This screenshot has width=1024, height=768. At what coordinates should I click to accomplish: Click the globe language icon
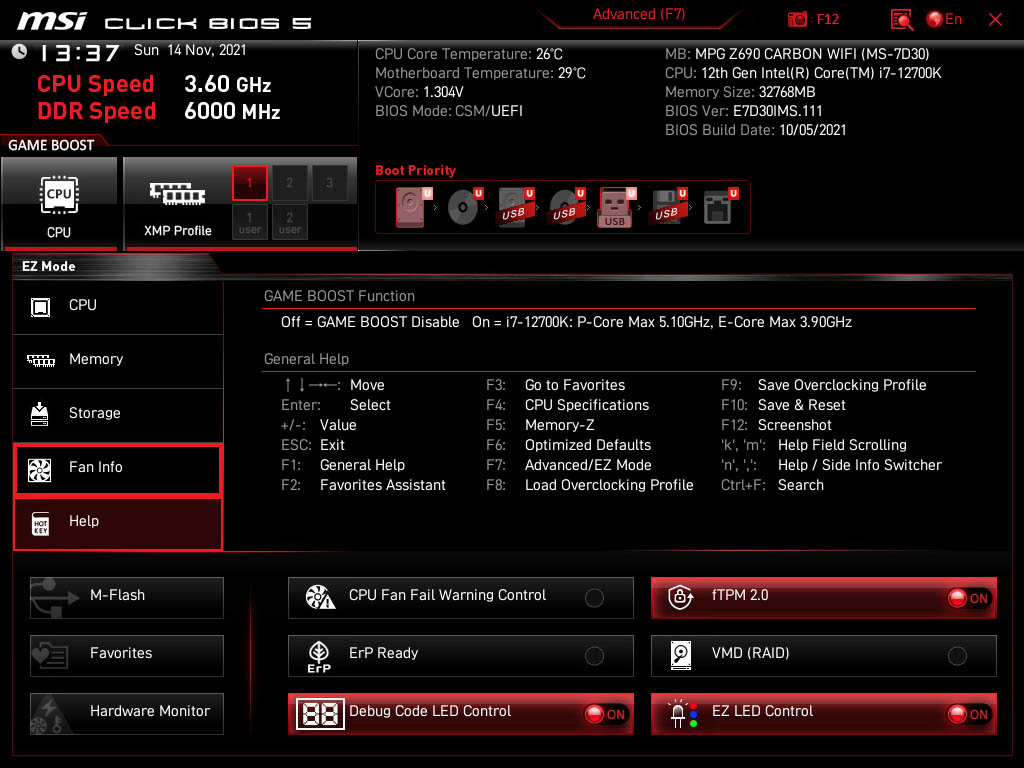pos(935,20)
